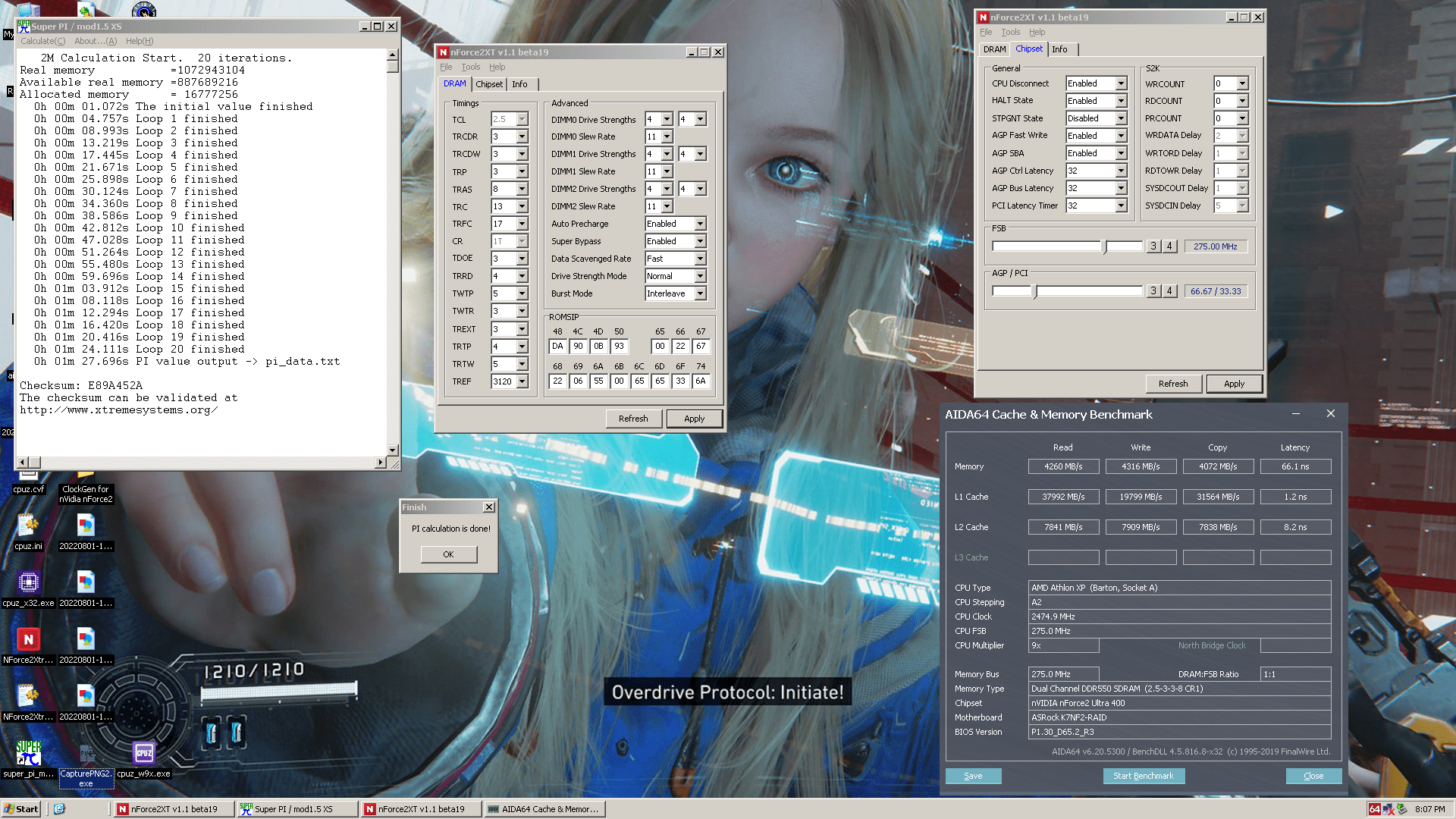The image size is (1456, 819).
Task: Click Super PI horizontal scrollbar right arrow
Action: point(380,463)
